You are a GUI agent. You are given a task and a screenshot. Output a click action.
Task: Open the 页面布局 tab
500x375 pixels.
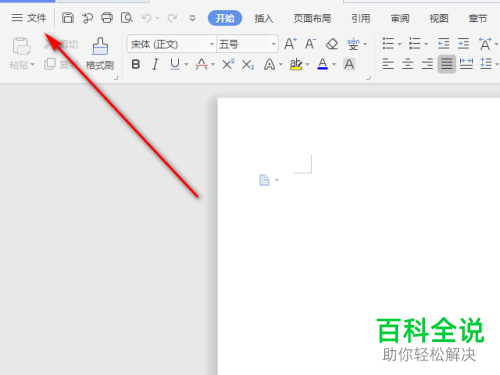(312, 18)
